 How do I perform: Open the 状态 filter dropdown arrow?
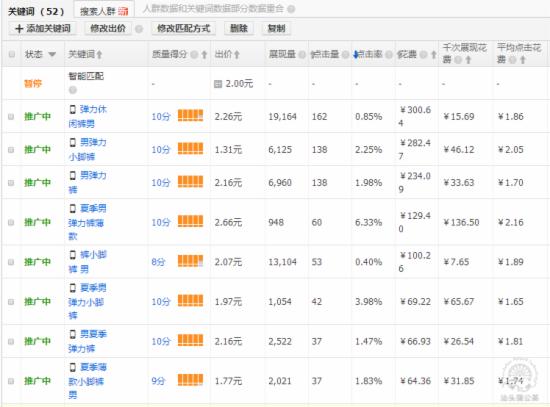click(52, 54)
